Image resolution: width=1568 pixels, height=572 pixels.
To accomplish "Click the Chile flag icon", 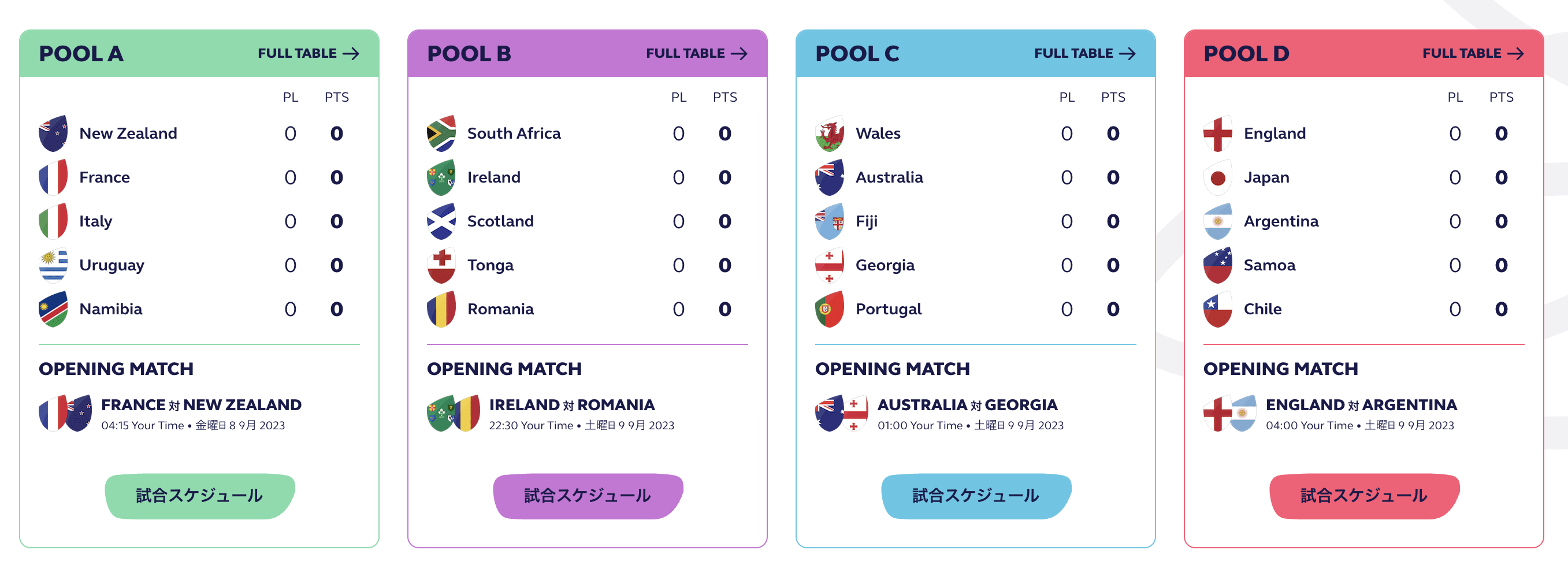I will (x=1218, y=309).
